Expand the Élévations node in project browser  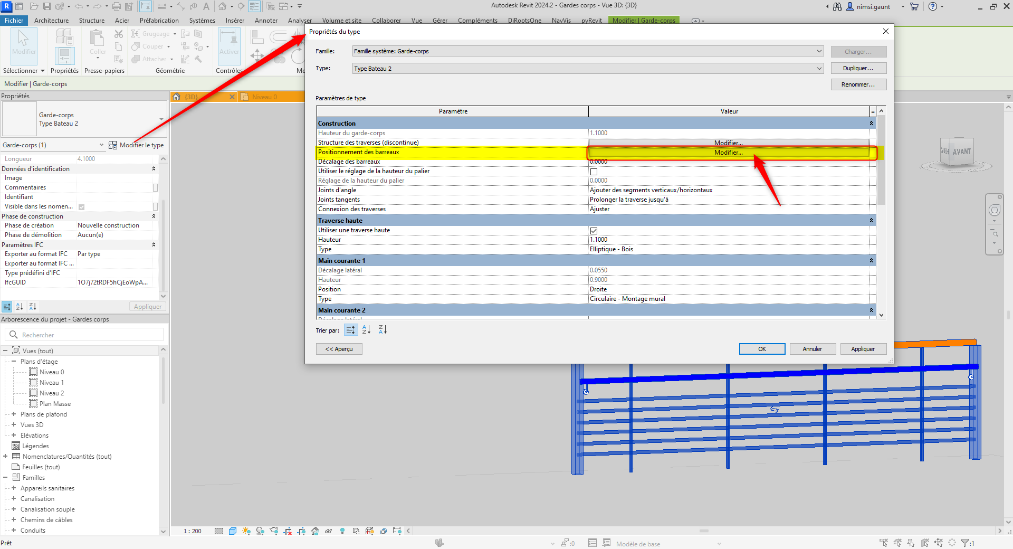click(14, 435)
